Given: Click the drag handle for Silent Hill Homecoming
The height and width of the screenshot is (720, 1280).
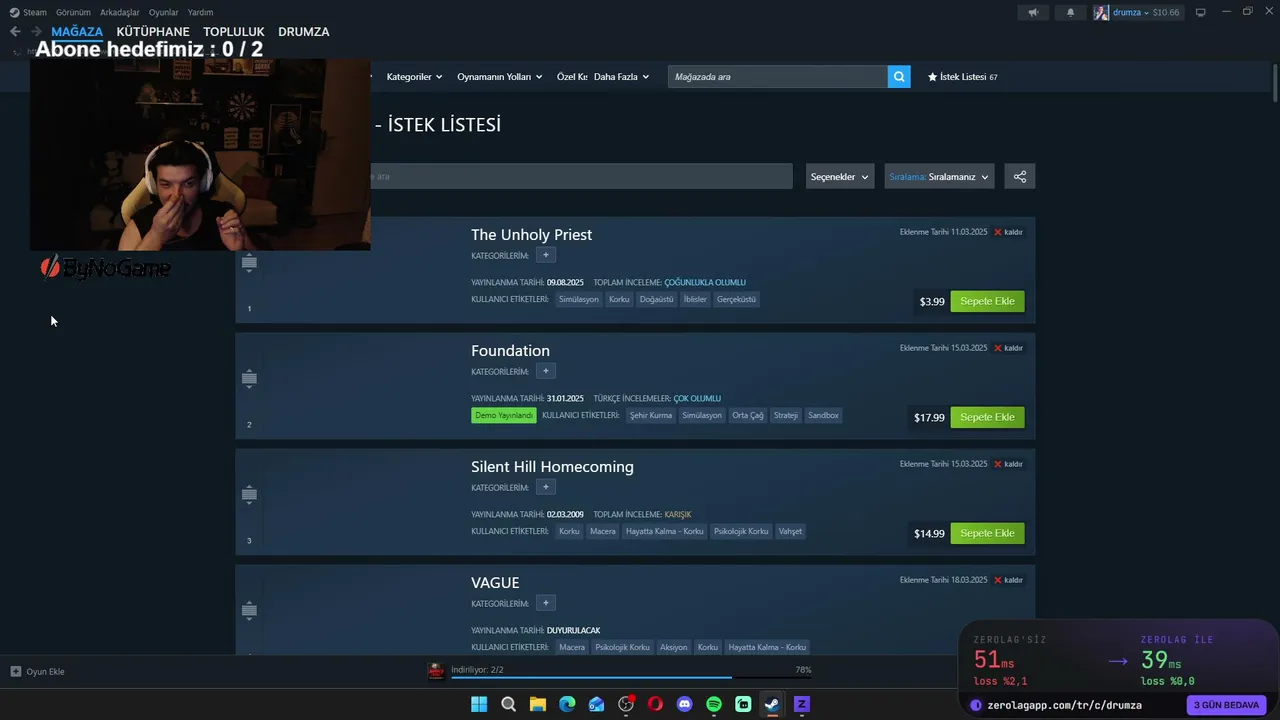Looking at the screenshot, I should (x=249, y=495).
